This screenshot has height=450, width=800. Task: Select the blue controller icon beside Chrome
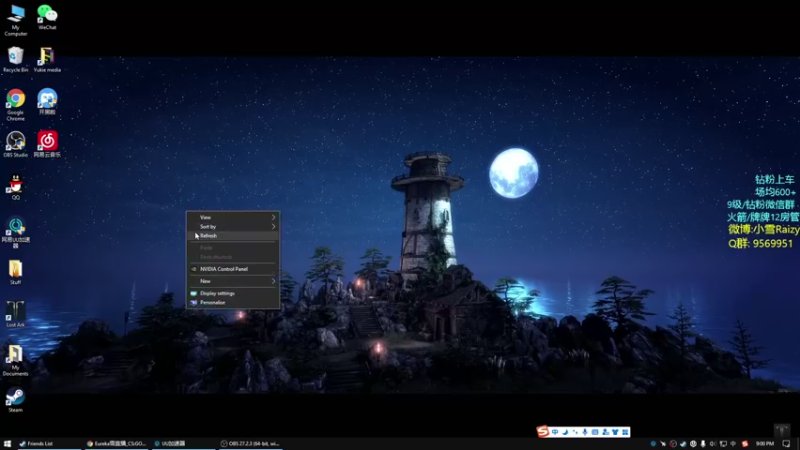47,101
